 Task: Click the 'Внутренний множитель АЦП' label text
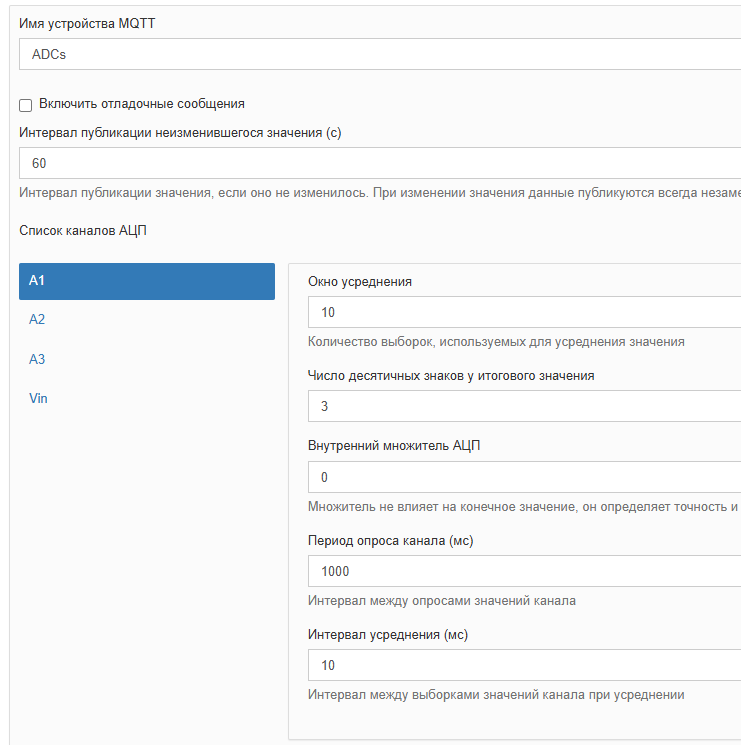394,446
